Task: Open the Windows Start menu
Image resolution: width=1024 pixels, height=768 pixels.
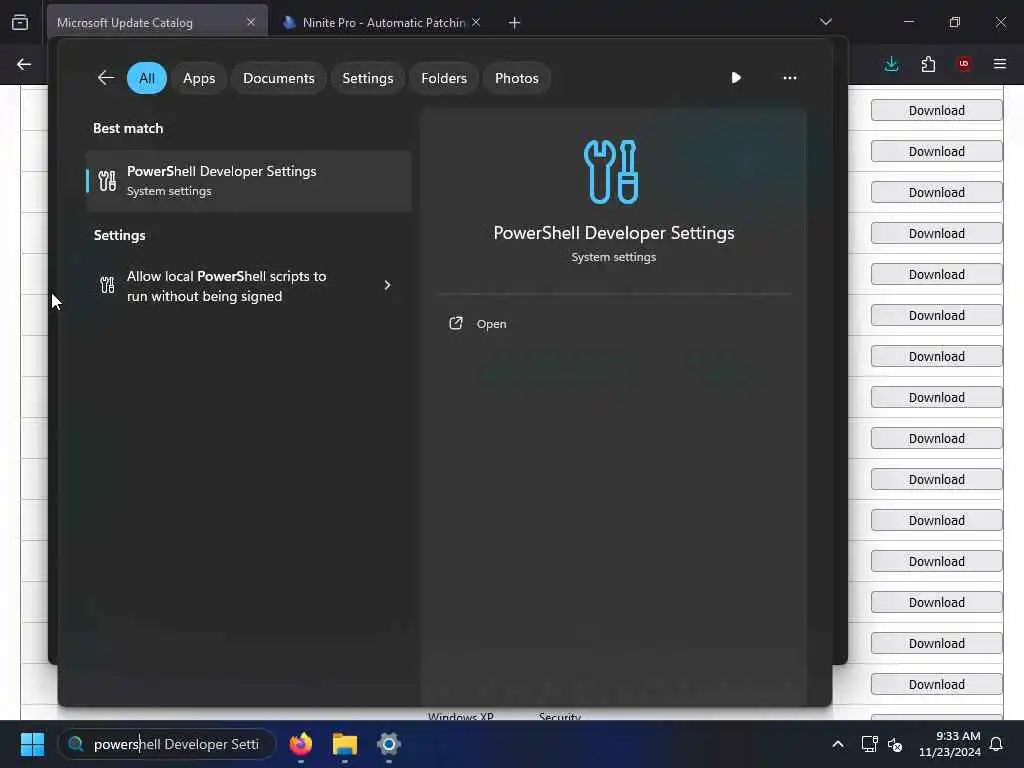Action: pyautogui.click(x=32, y=744)
